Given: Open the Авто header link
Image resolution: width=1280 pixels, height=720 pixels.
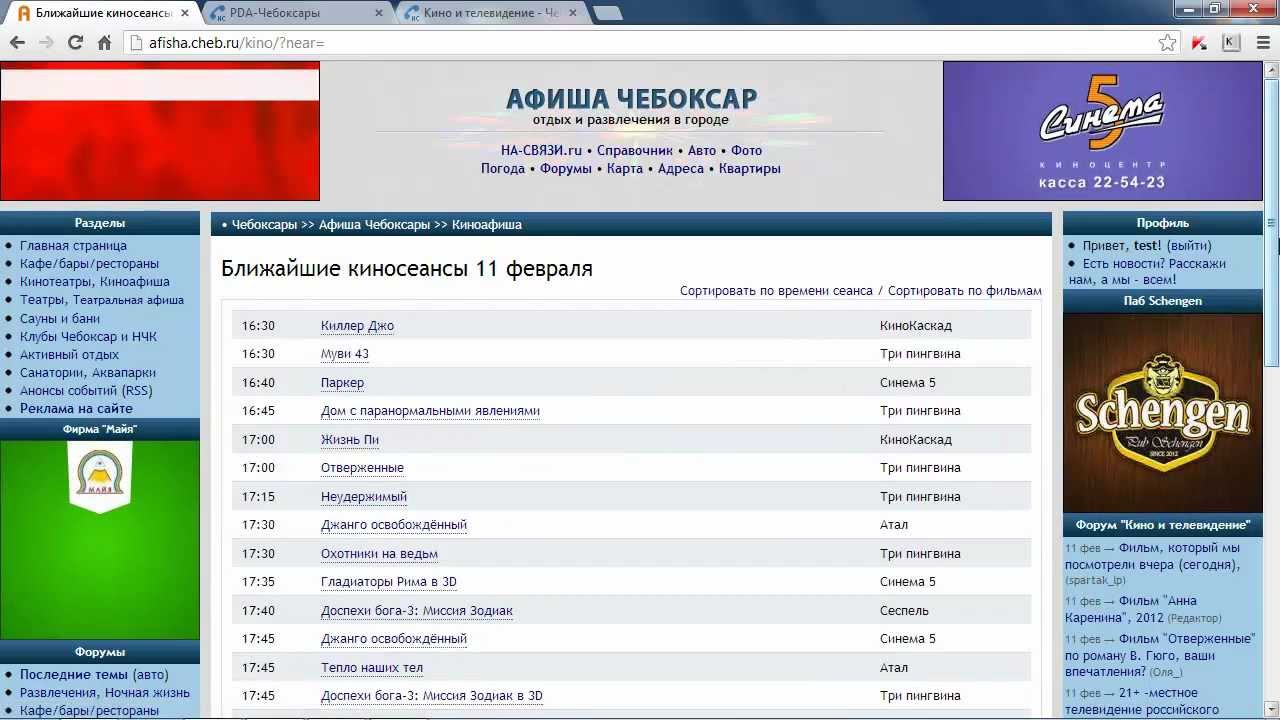Looking at the screenshot, I should [702, 151].
